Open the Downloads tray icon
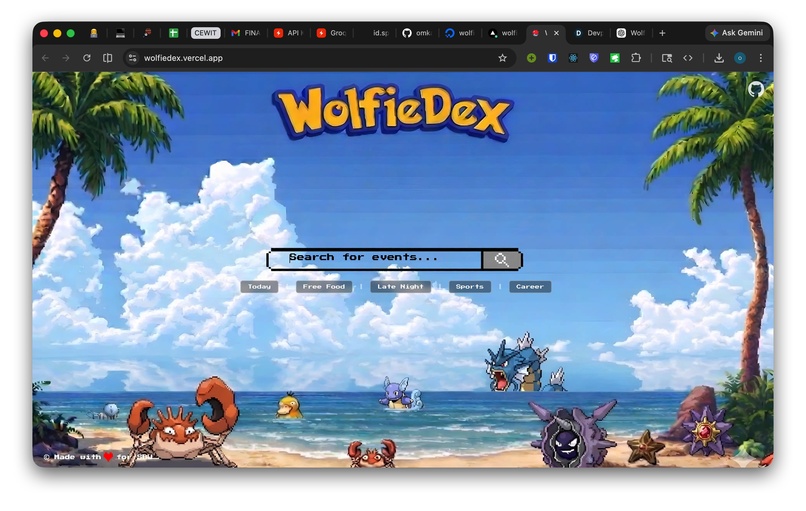This screenshot has height=511, width=806. pyautogui.click(x=719, y=58)
